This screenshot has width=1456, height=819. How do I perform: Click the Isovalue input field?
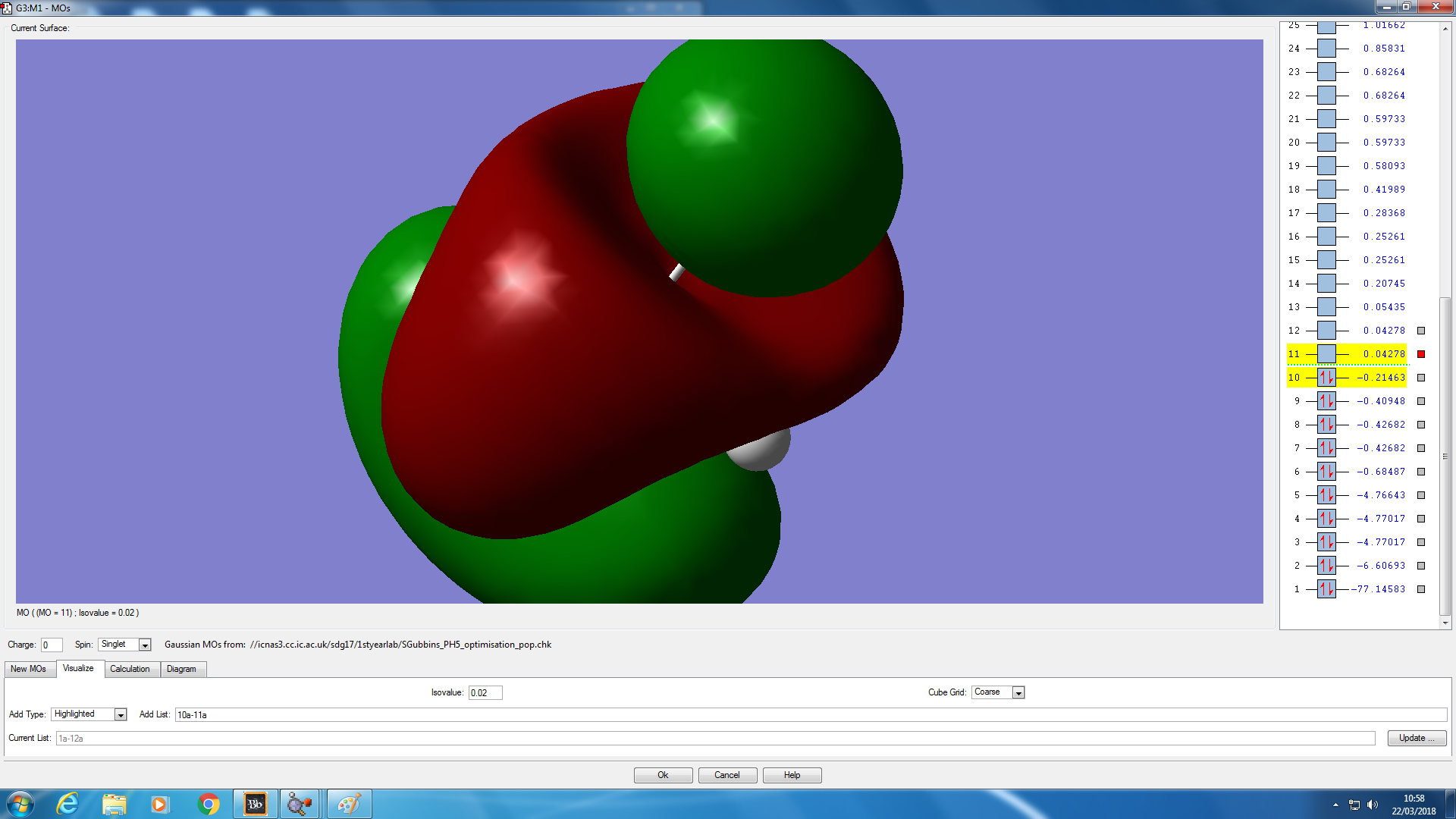(x=485, y=693)
